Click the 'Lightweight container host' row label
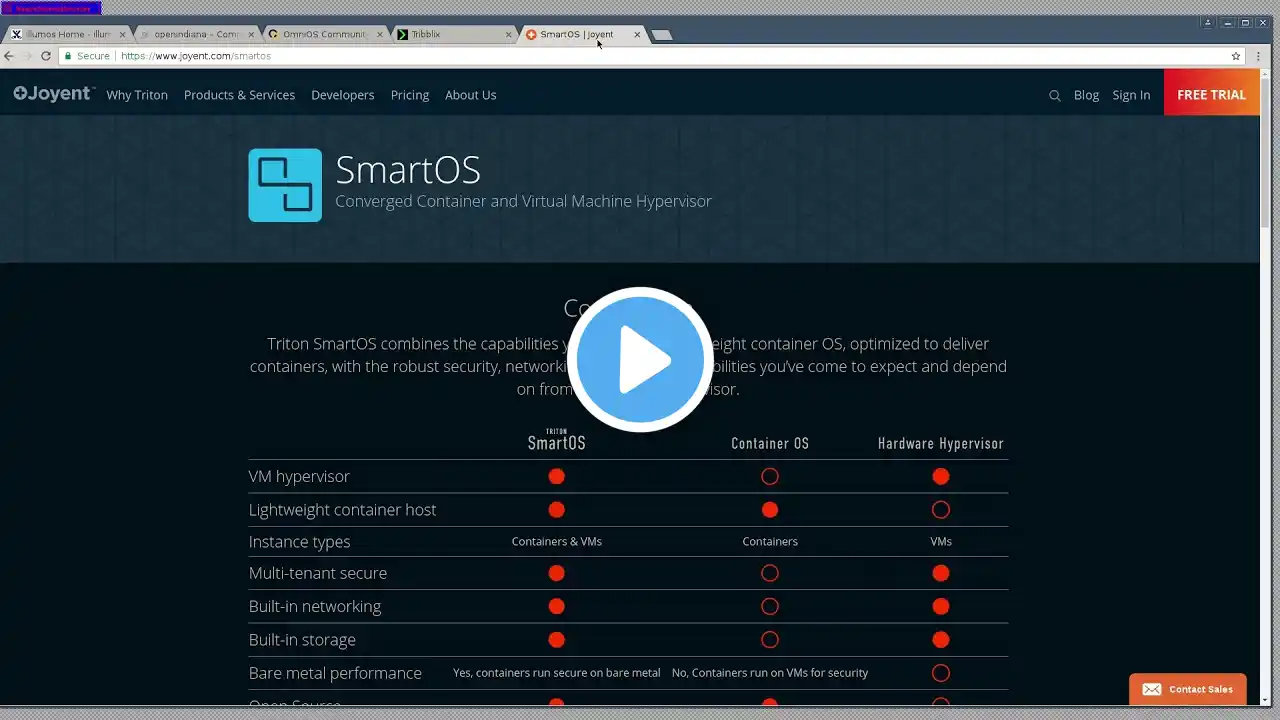 coord(342,510)
